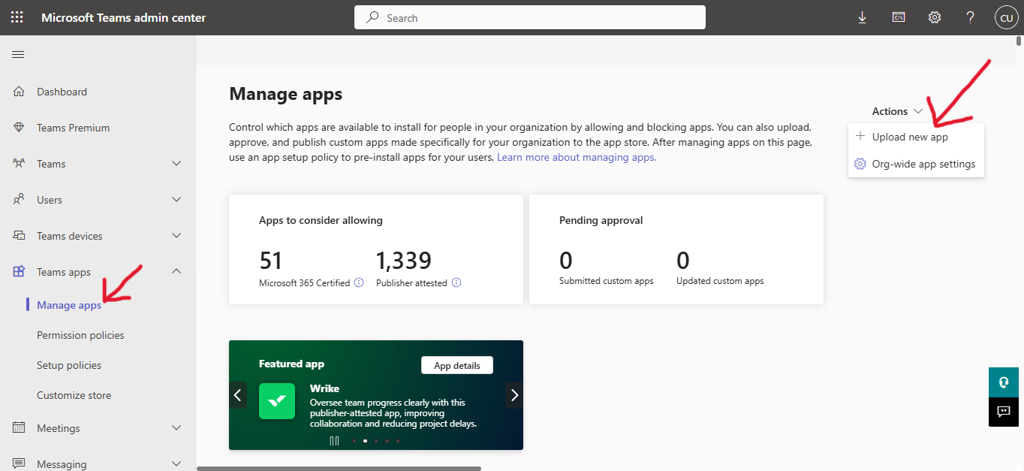Image resolution: width=1024 pixels, height=471 pixels.
Task: Expand the Users section chevron
Action: (x=176, y=199)
